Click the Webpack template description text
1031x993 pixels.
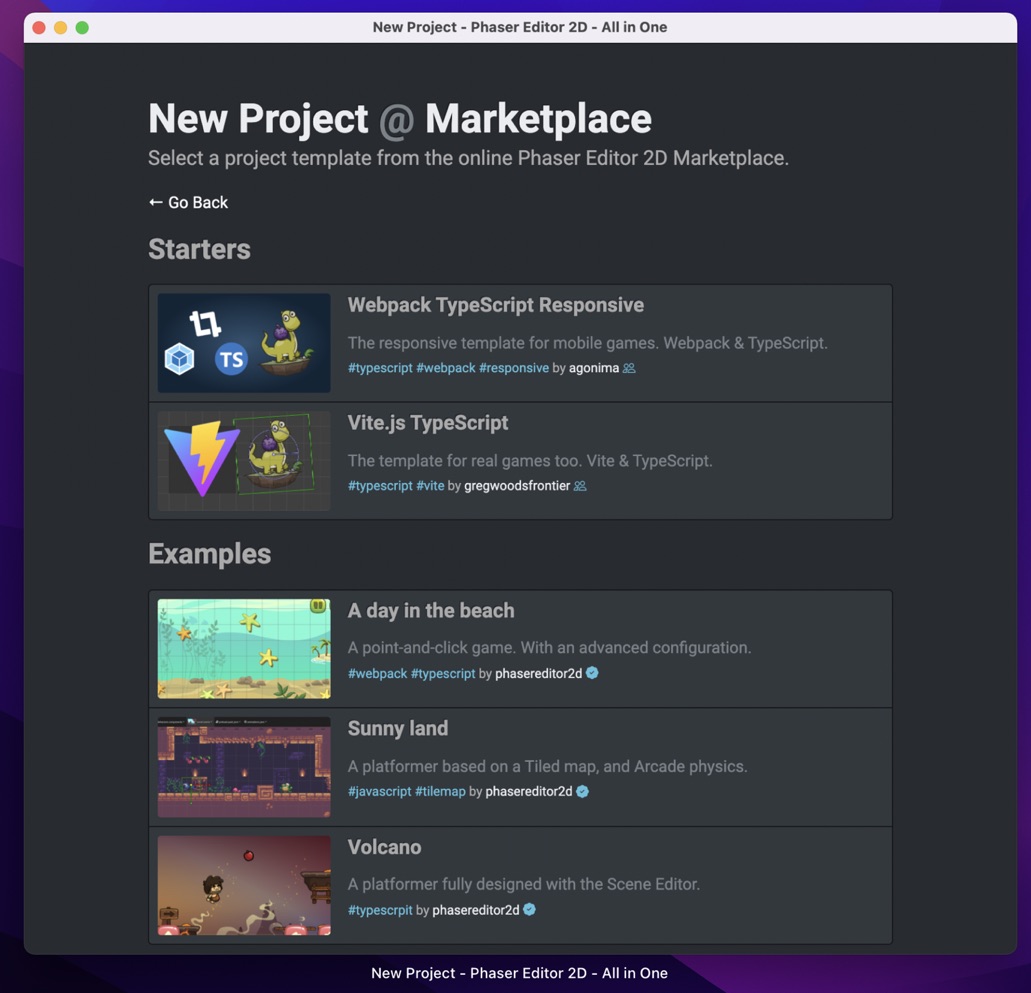coord(588,343)
